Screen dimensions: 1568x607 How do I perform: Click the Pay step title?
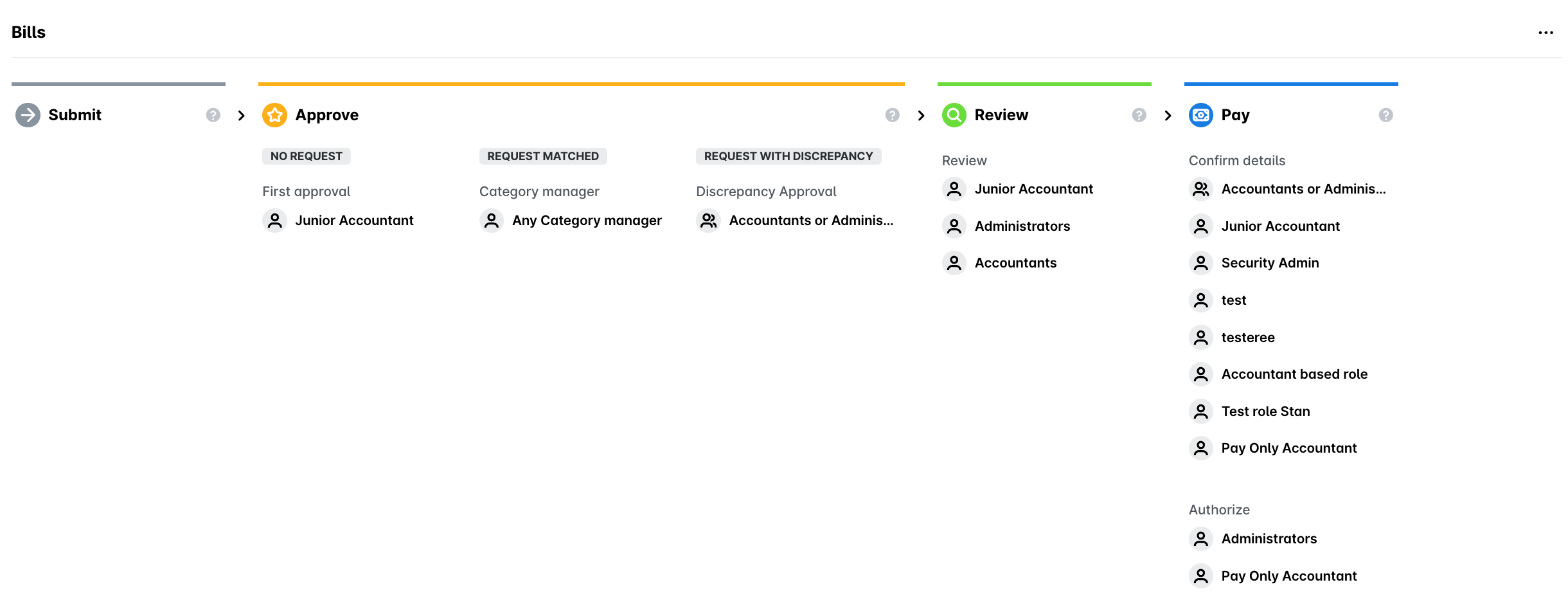tap(1235, 115)
